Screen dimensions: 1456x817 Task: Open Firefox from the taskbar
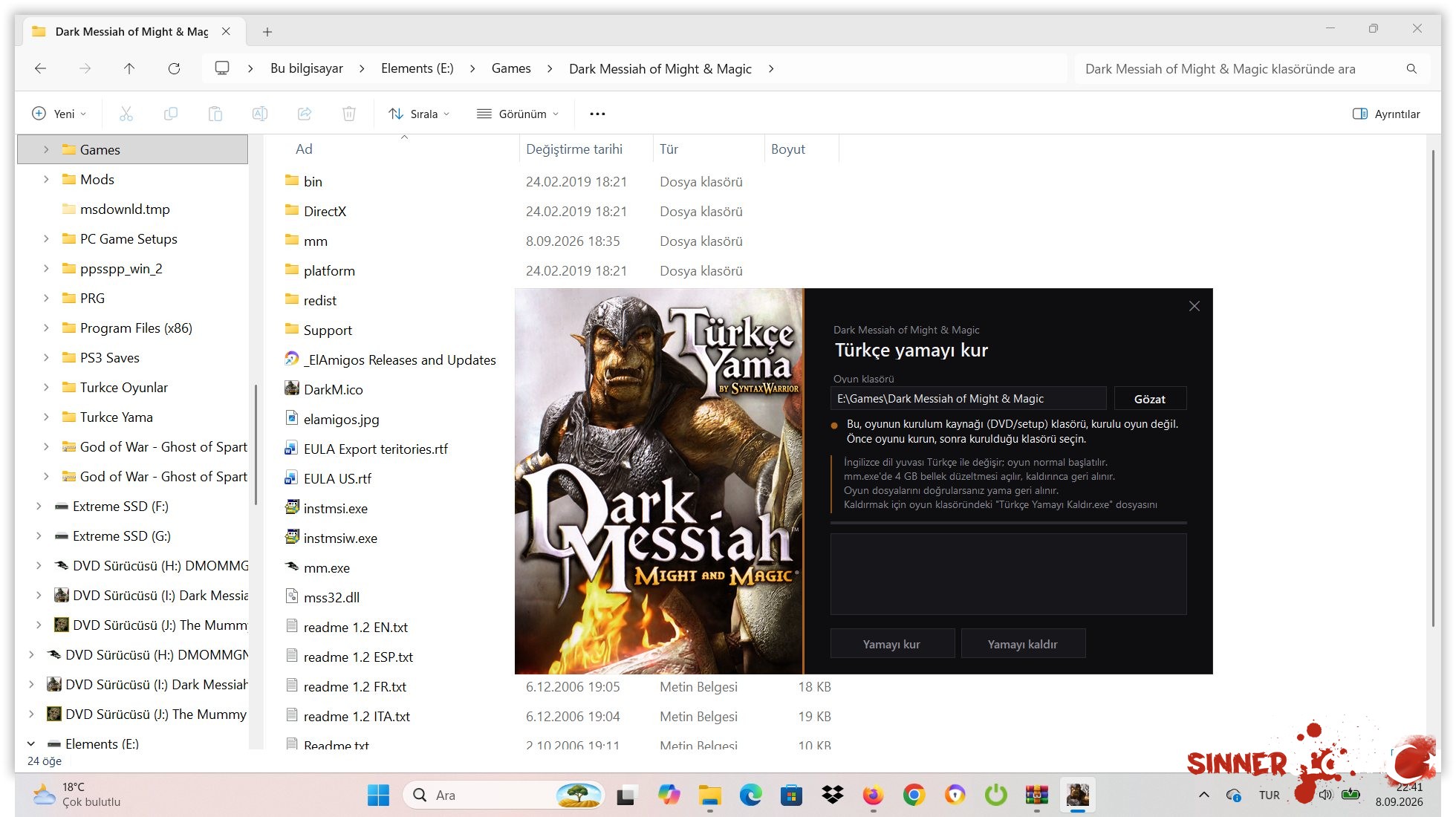pyautogui.click(x=873, y=795)
